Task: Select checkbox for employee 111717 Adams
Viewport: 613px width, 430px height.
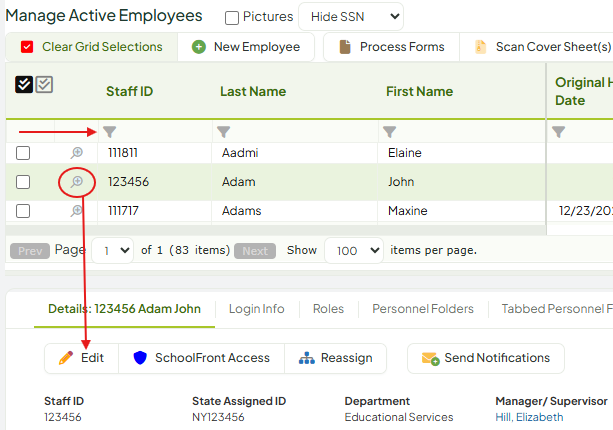Action: tap(23, 211)
